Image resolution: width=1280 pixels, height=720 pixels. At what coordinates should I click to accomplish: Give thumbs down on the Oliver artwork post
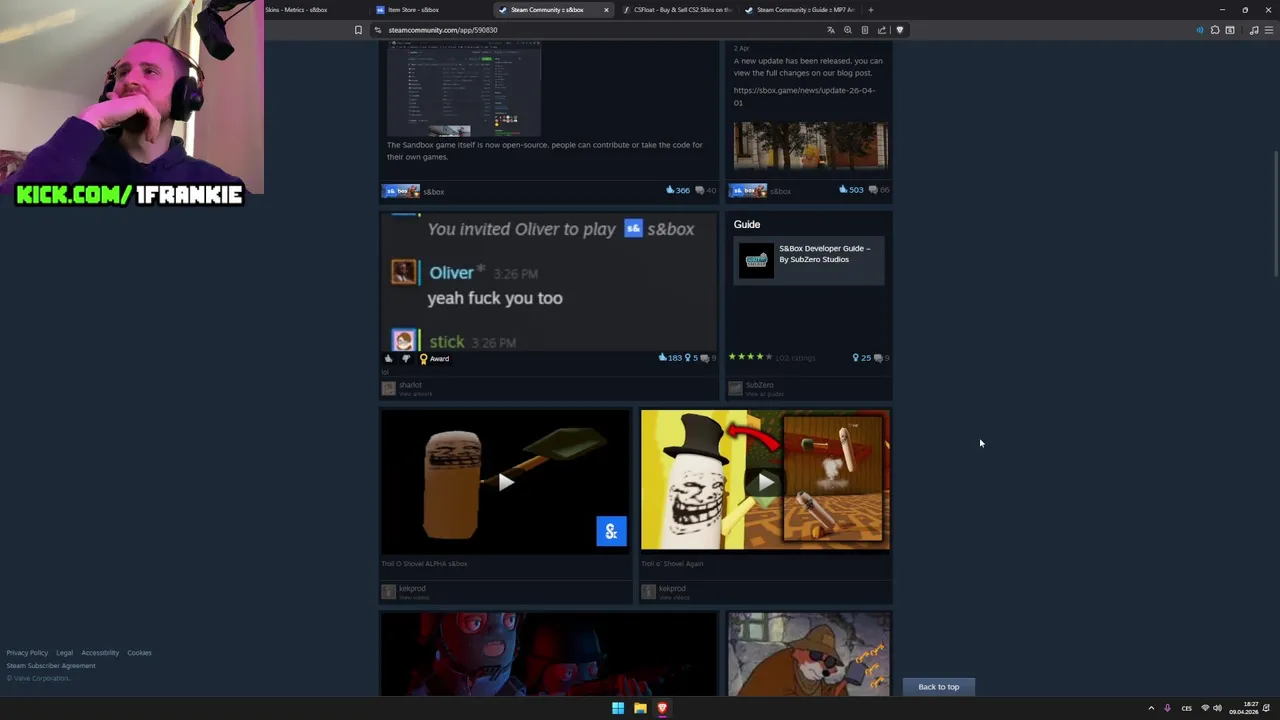pyautogui.click(x=406, y=358)
